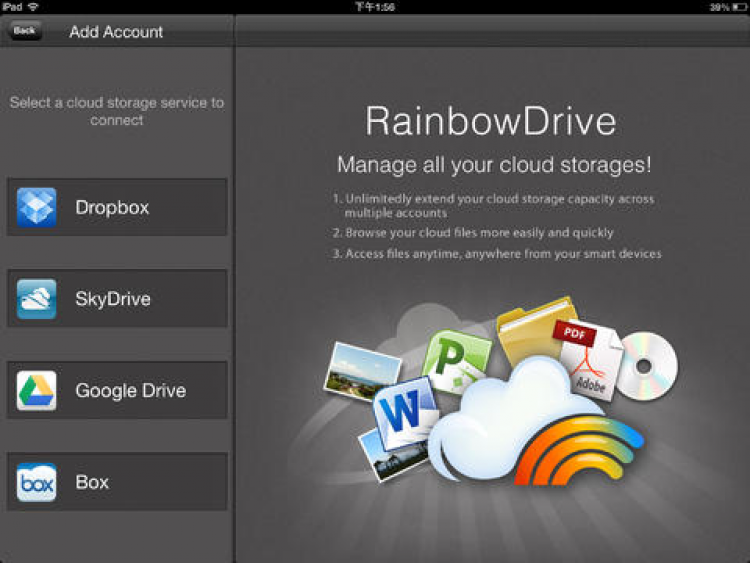Click the Wi-Fi status icon
Image resolution: width=750 pixels, height=563 pixels.
(x=33, y=7)
